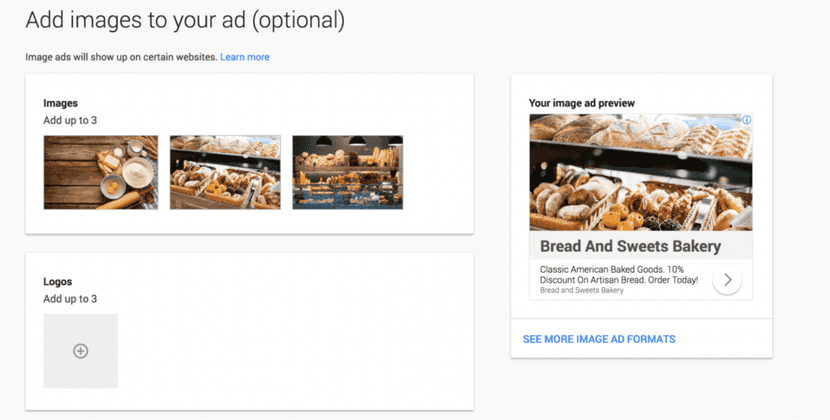Open the Learn more link
Image resolution: width=830 pixels, height=420 pixels.
click(x=245, y=57)
